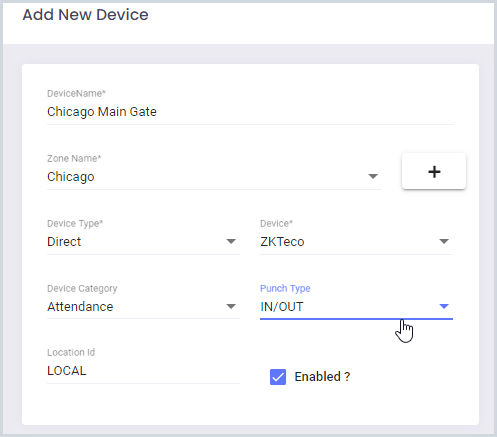Open the Device Category dropdown showing Attendance
Image resolution: width=497 pixels, height=437 pixels.
point(143,307)
